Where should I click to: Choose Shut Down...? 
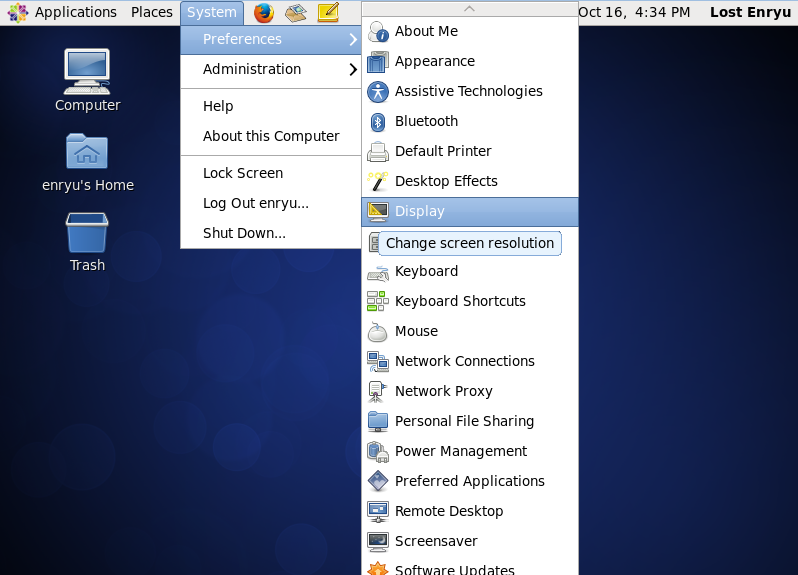point(271,234)
